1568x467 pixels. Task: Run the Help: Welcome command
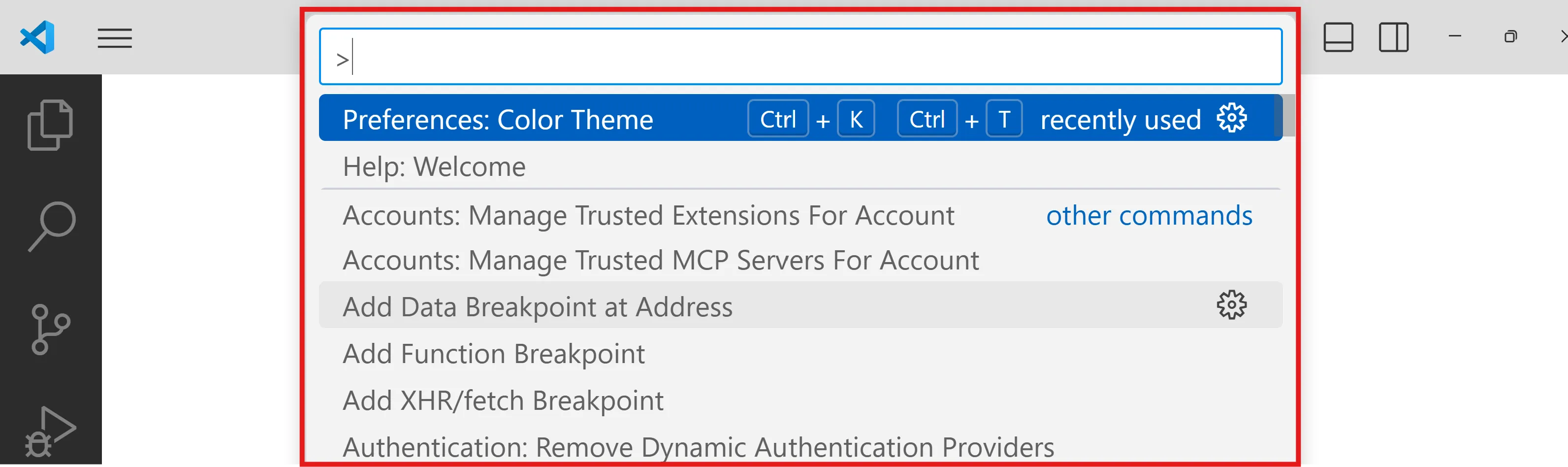(434, 167)
